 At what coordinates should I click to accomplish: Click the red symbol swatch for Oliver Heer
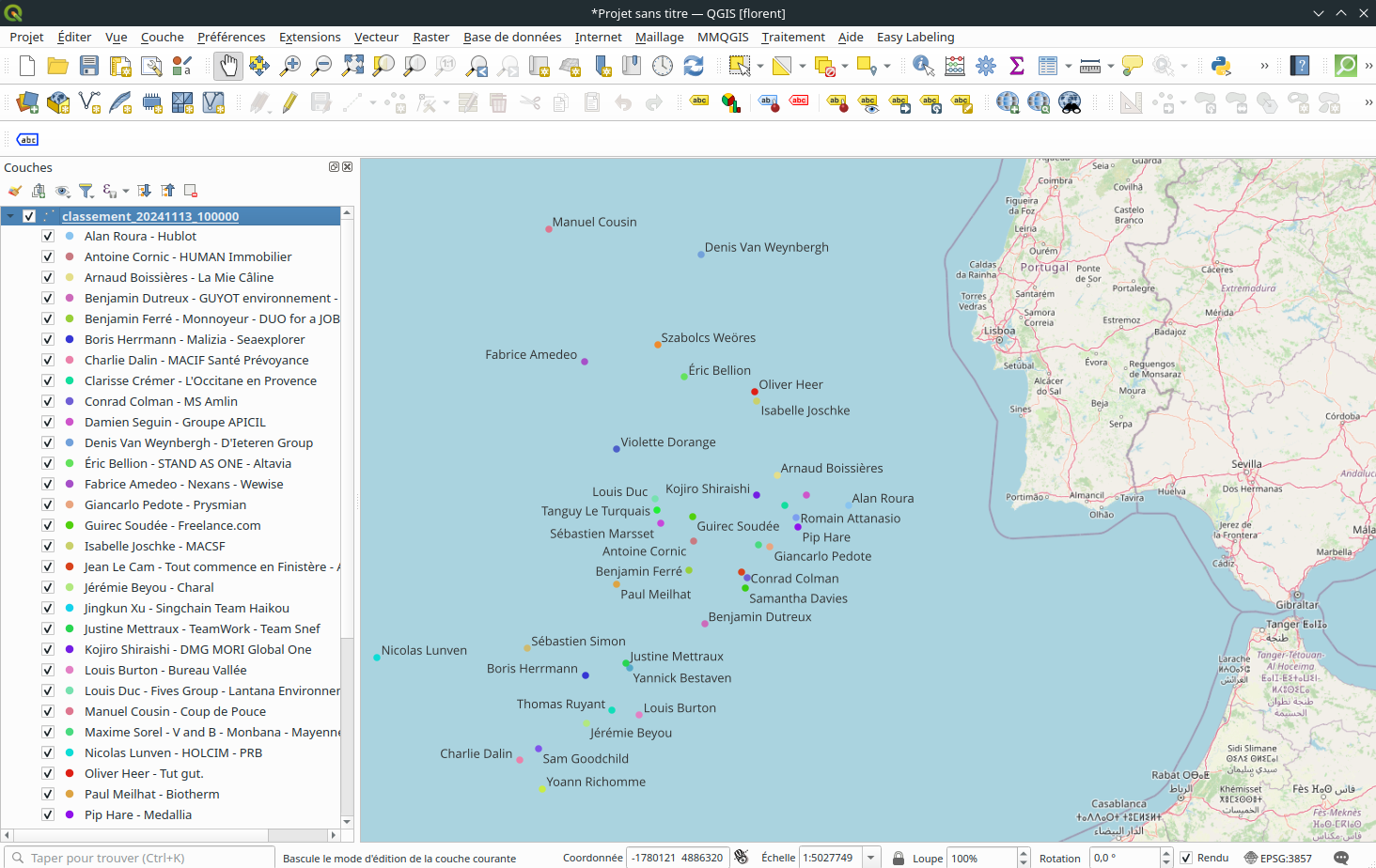pos(70,773)
